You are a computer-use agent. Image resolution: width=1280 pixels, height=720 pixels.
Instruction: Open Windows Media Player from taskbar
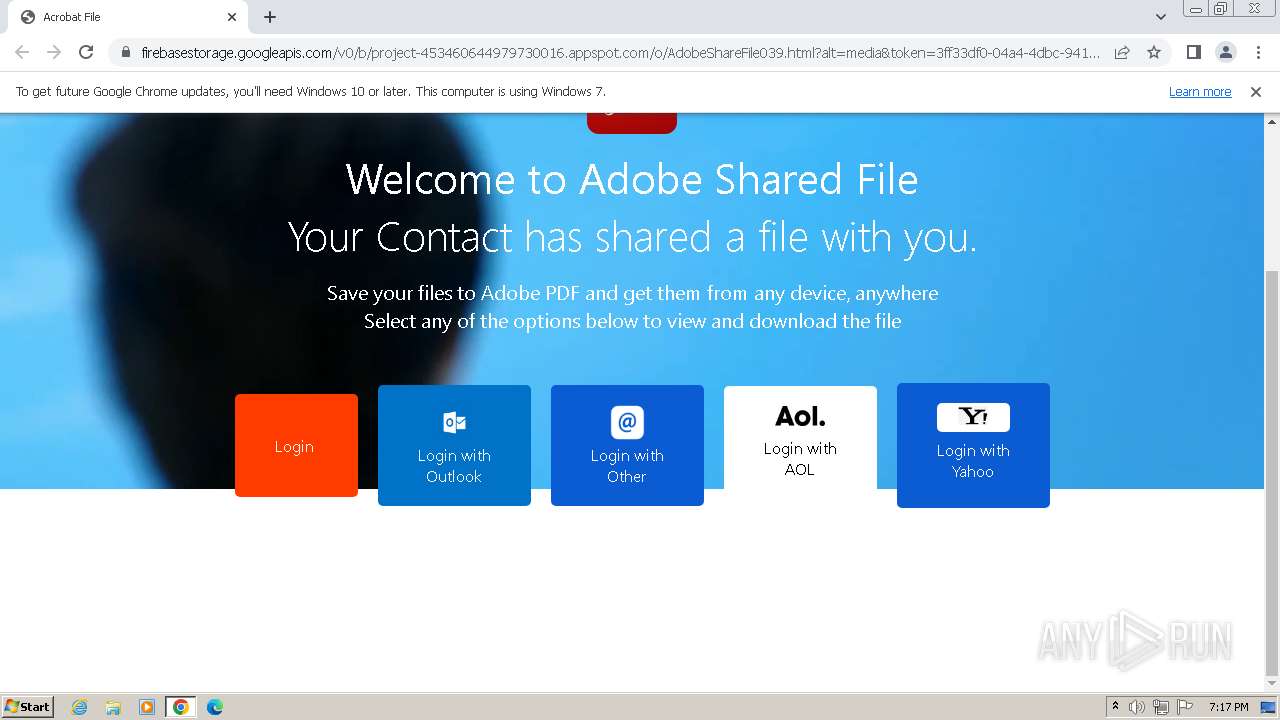click(147, 707)
